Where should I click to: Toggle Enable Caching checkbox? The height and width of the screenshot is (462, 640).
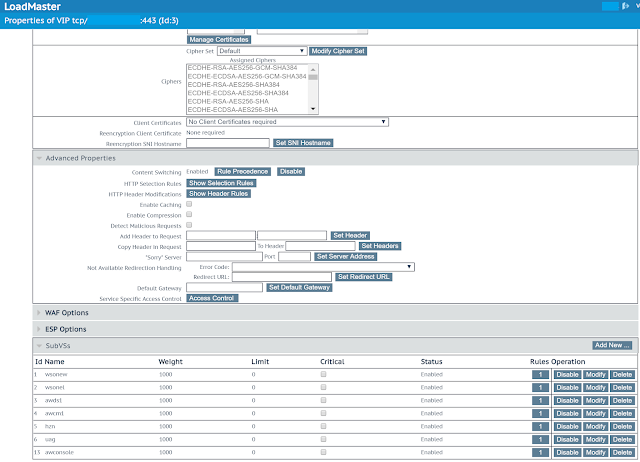point(189,204)
